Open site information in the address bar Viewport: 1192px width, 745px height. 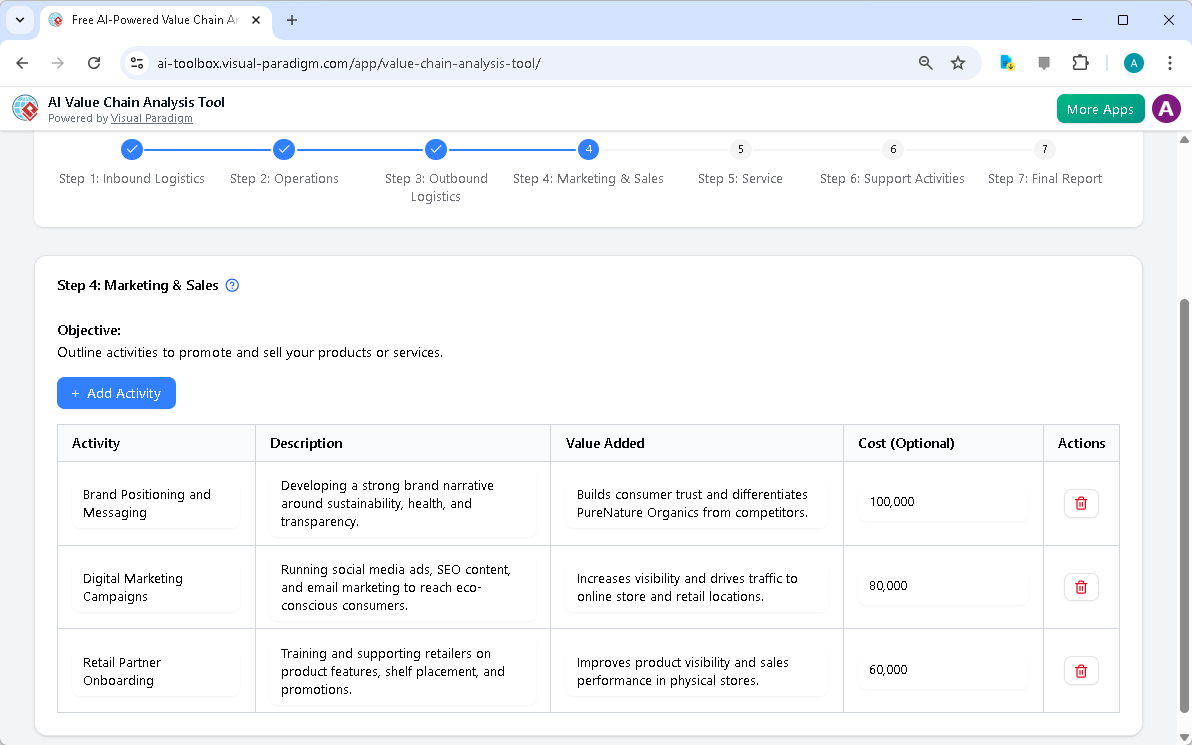point(136,62)
